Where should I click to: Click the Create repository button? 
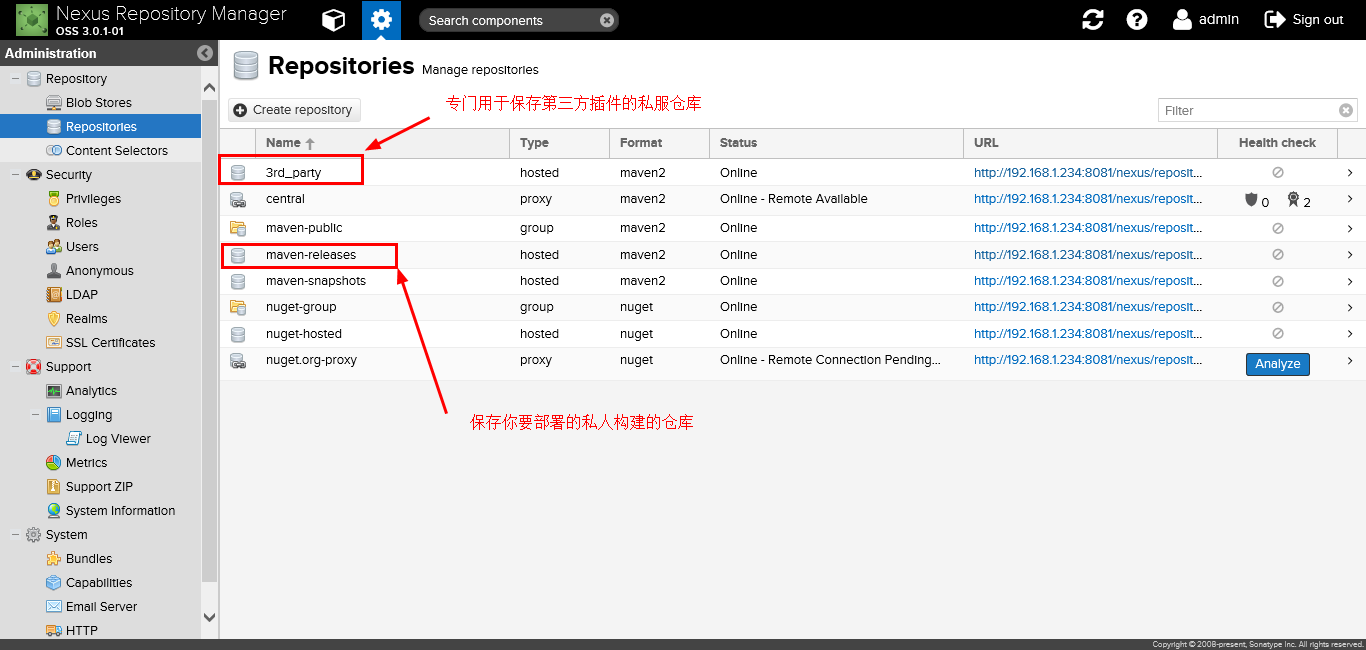click(x=294, y=110)
